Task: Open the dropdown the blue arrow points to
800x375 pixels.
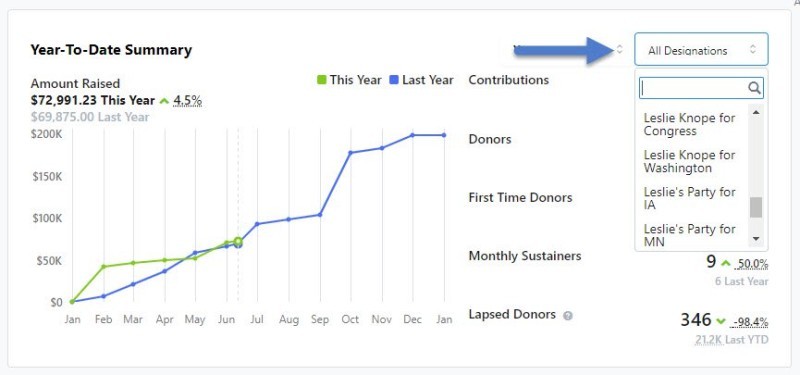Action: (566, 49)
